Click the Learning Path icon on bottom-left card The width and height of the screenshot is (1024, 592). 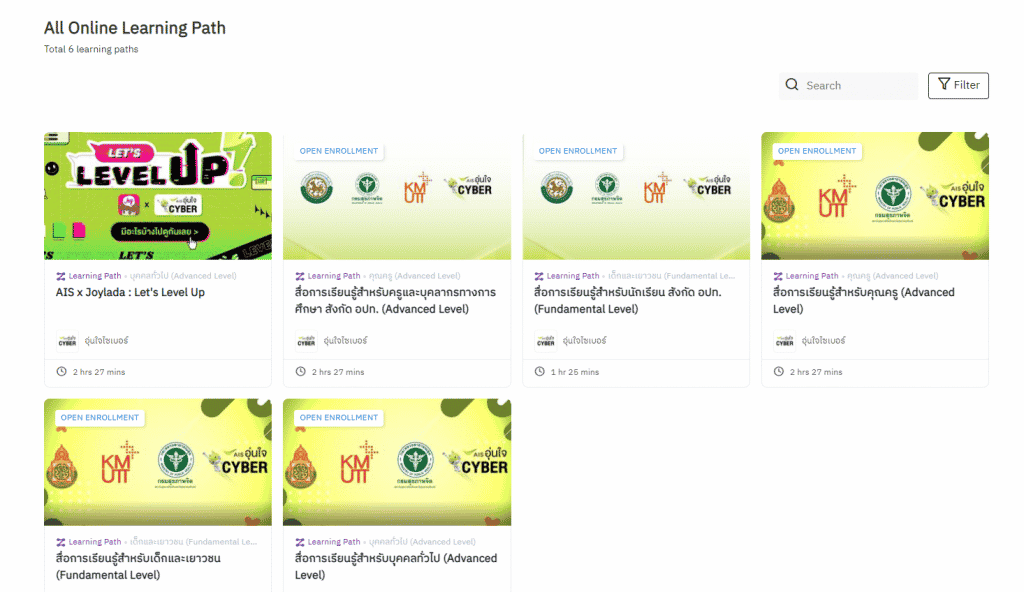[60, 542]
